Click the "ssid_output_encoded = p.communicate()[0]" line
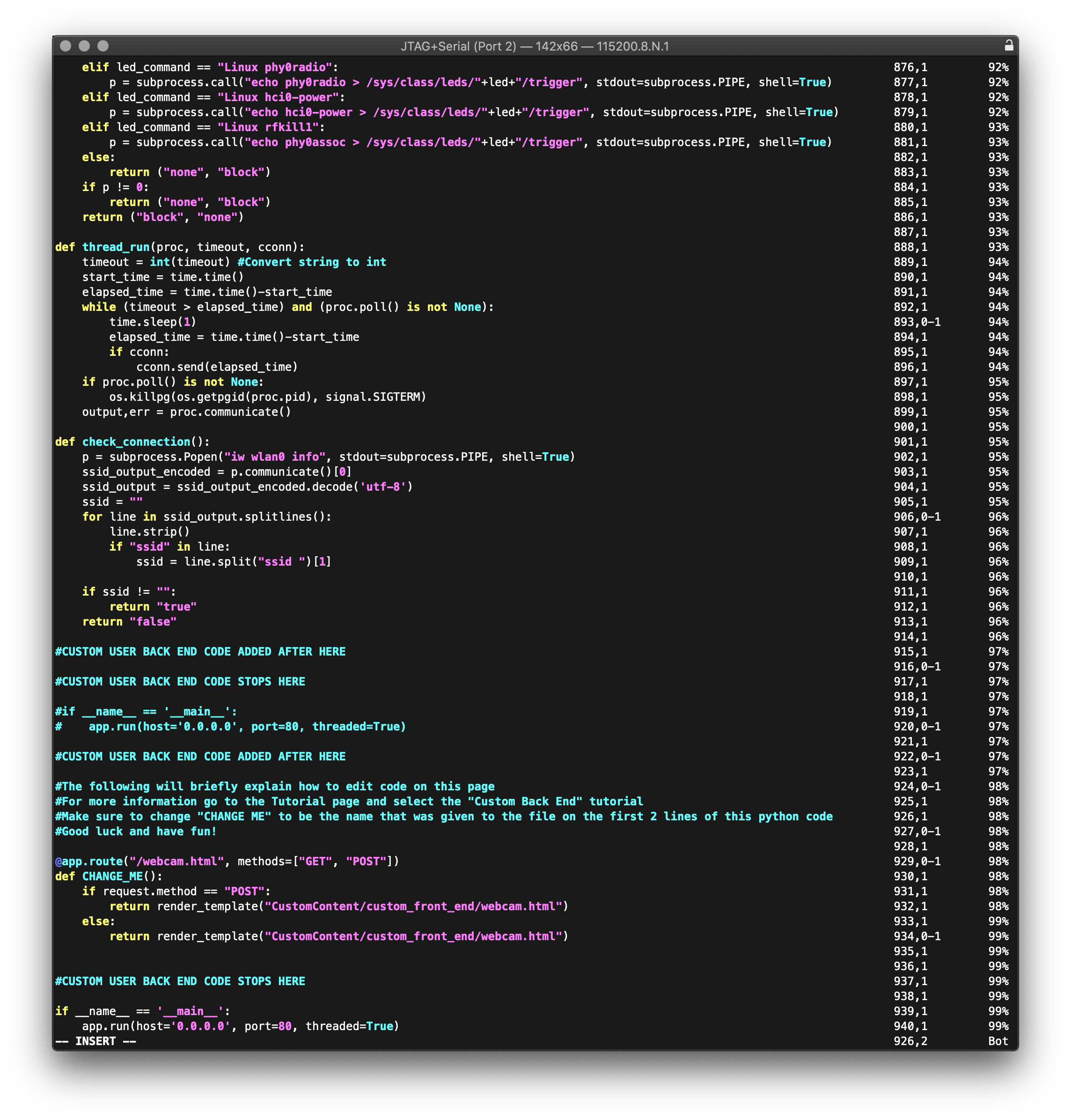1071x1120 pixels. (x=217, y=472)
